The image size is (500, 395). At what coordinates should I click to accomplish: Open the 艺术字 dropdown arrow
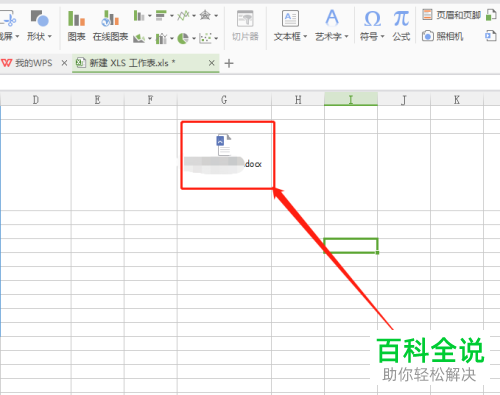[x=346, y=36]
